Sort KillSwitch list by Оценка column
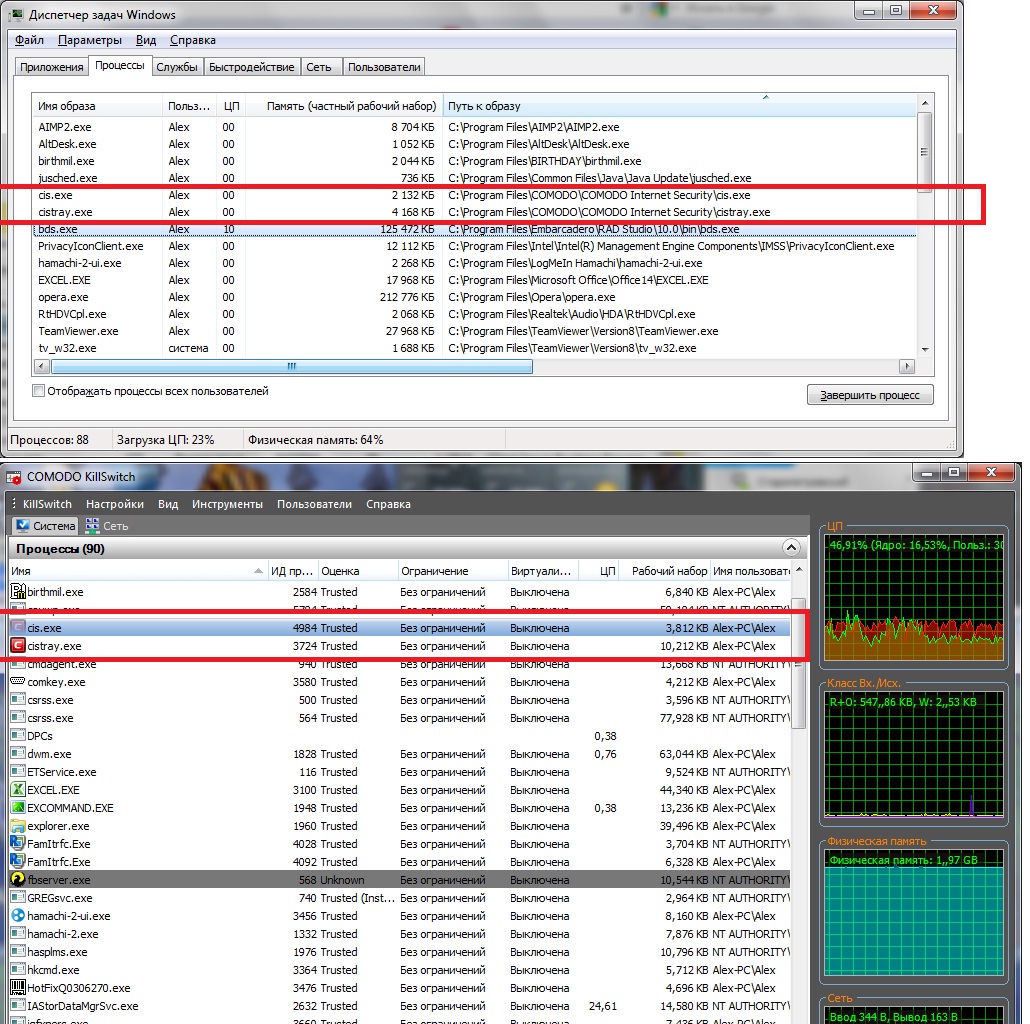 [359, 571]
